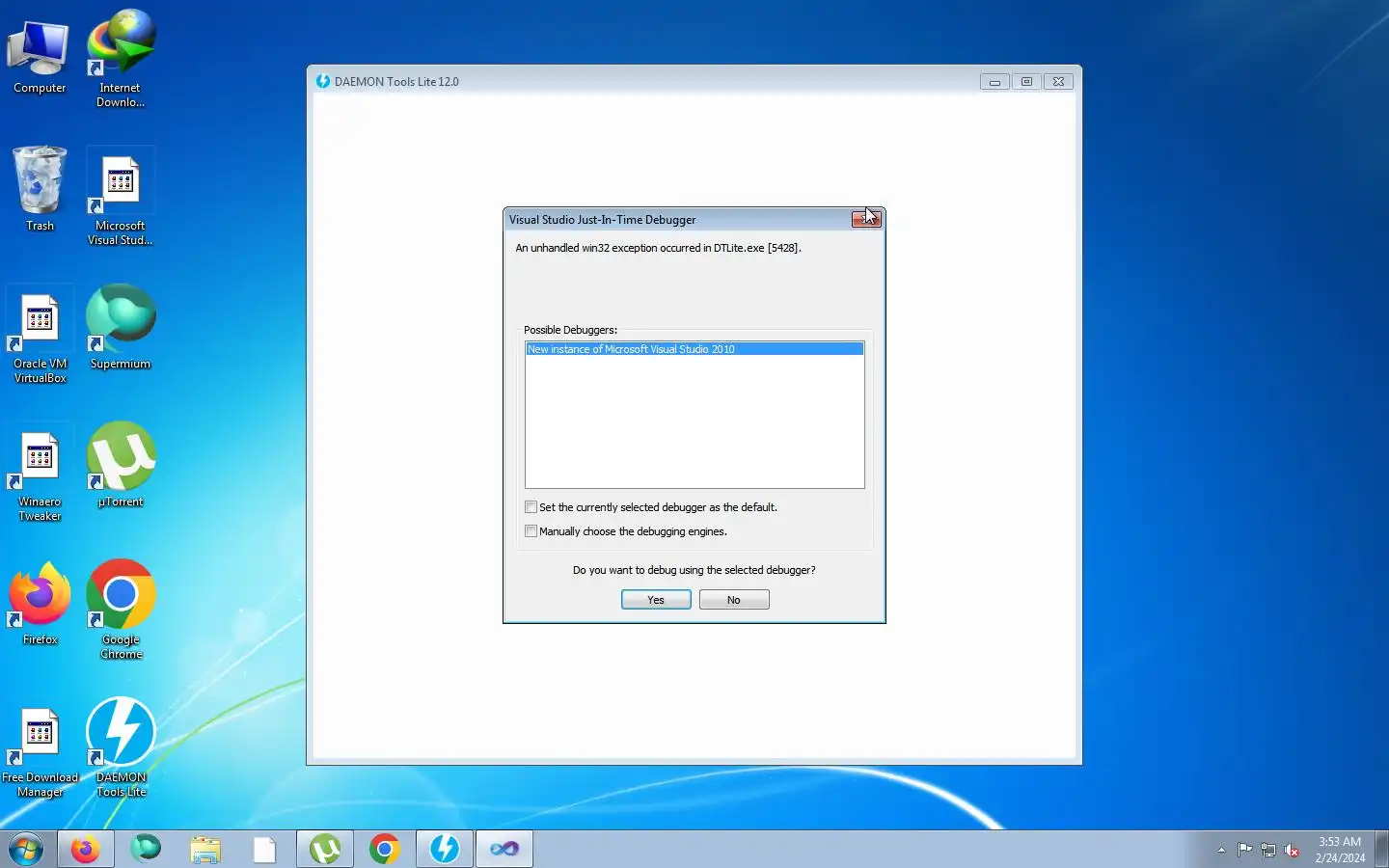Enable set selected debugger as default
Image resolution: width=1389 pixels, height=868 pixels.
[x=531, y=507]
